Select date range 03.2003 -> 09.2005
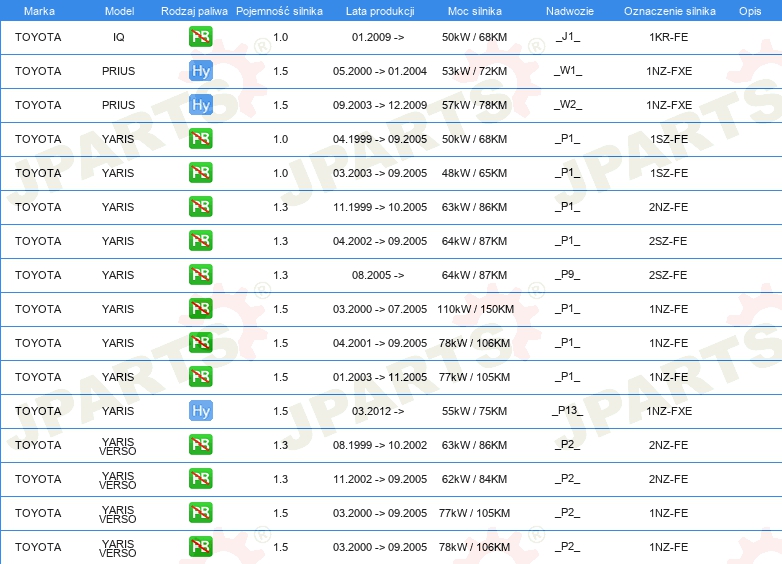Image resolution: width=782 pixels, height=564 pixels. tap(380, 173)
